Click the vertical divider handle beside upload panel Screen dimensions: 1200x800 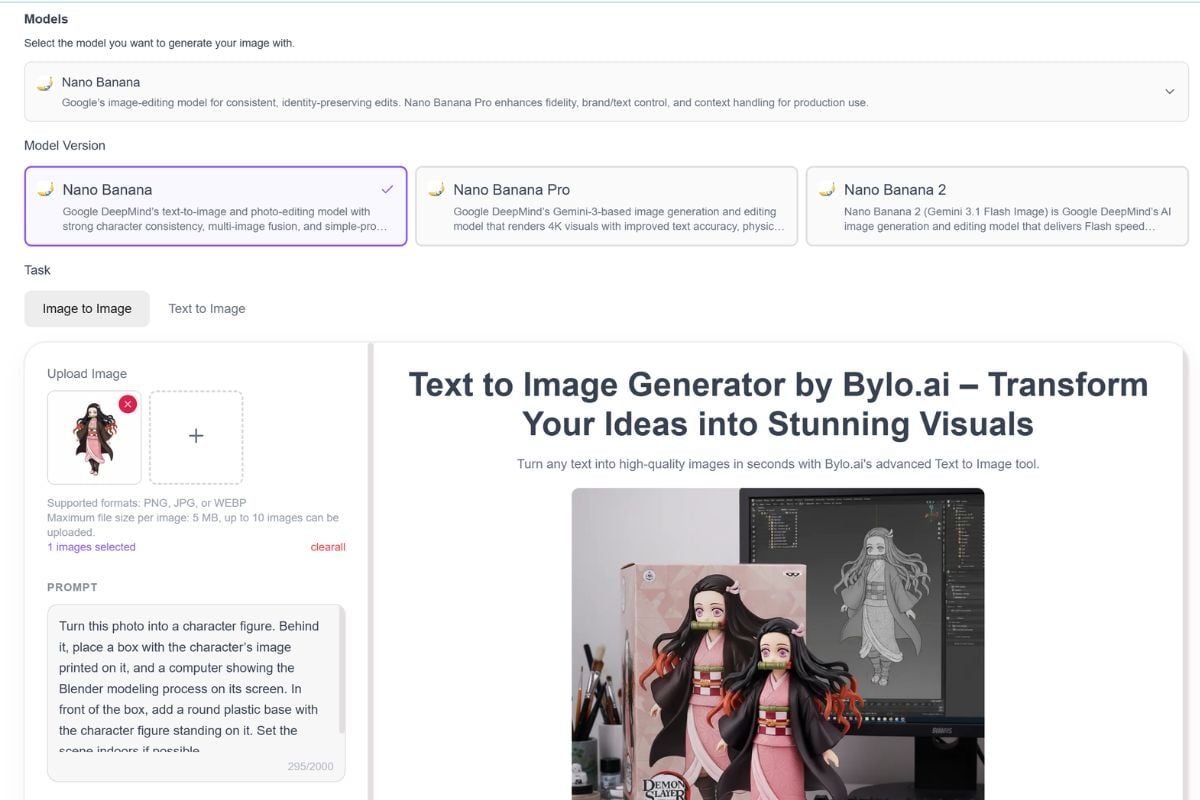[370, 571]
